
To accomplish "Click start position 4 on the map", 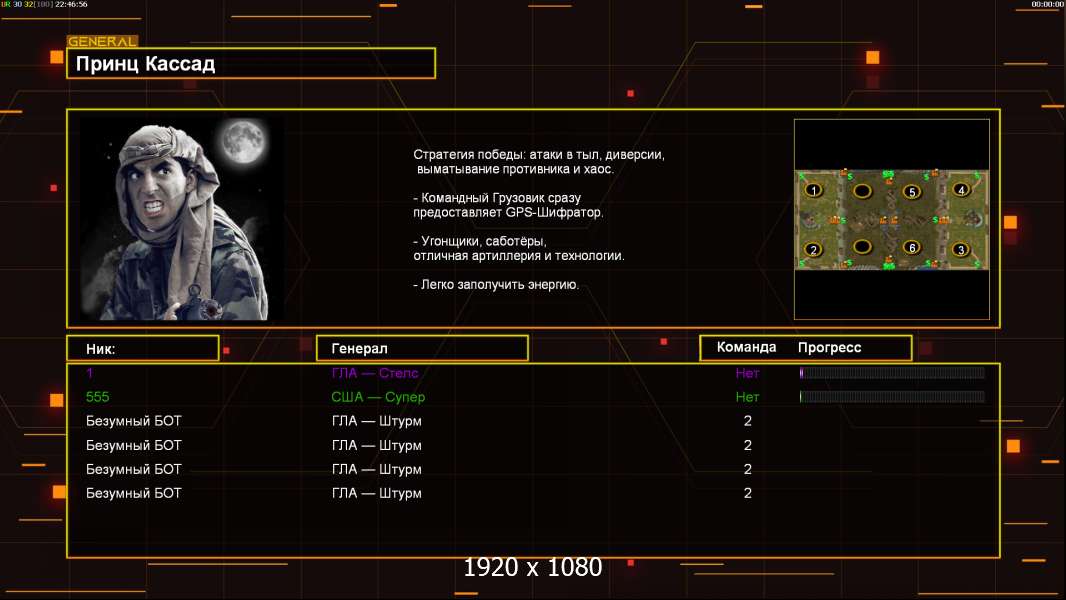I will pyautogui.click(x=961, y=190).
